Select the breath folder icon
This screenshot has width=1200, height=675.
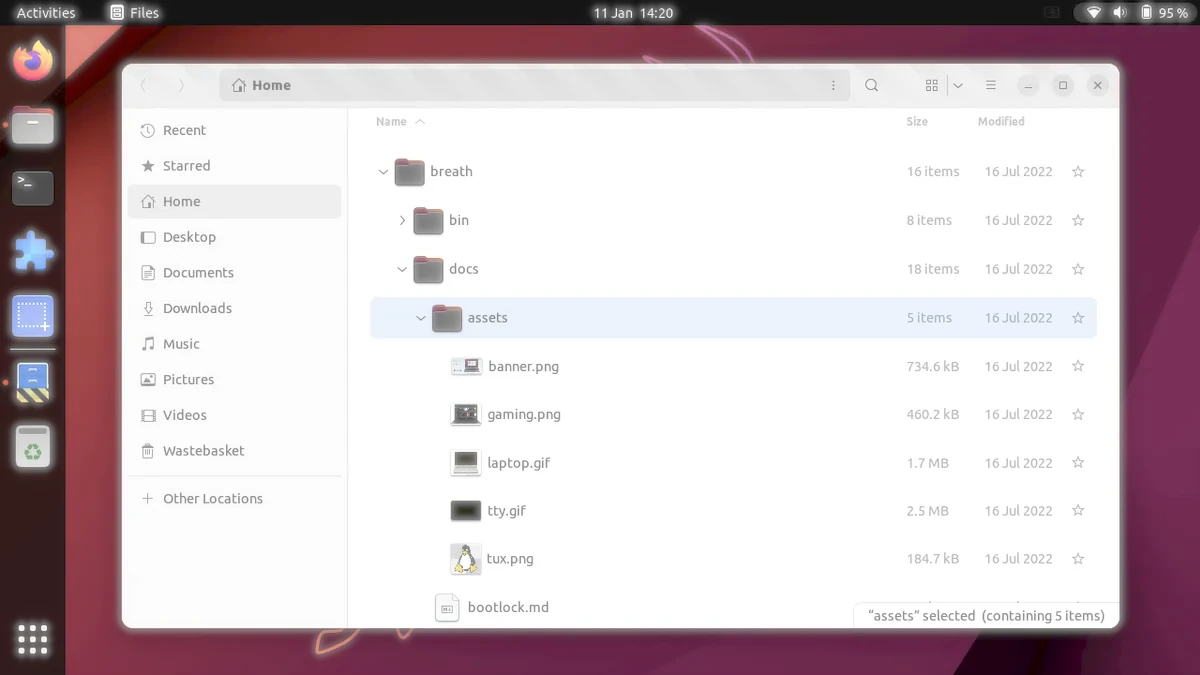[x=409, y=172]
